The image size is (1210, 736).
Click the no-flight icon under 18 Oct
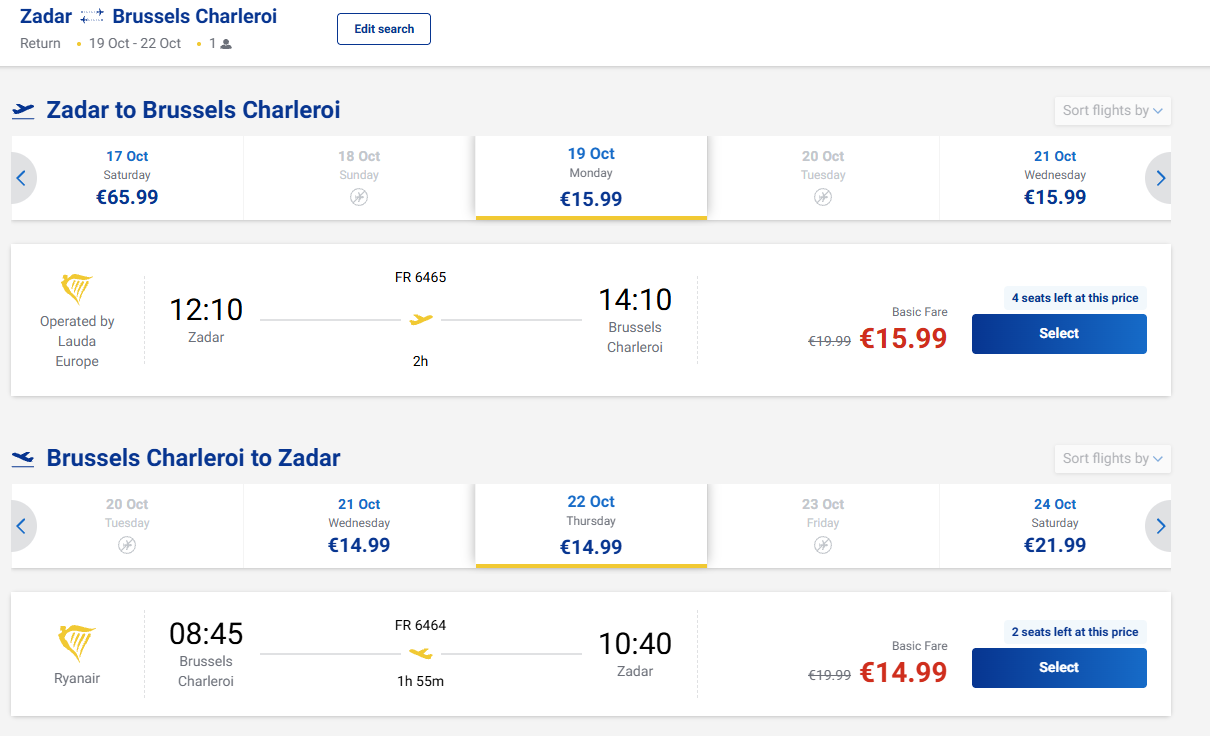359,197
